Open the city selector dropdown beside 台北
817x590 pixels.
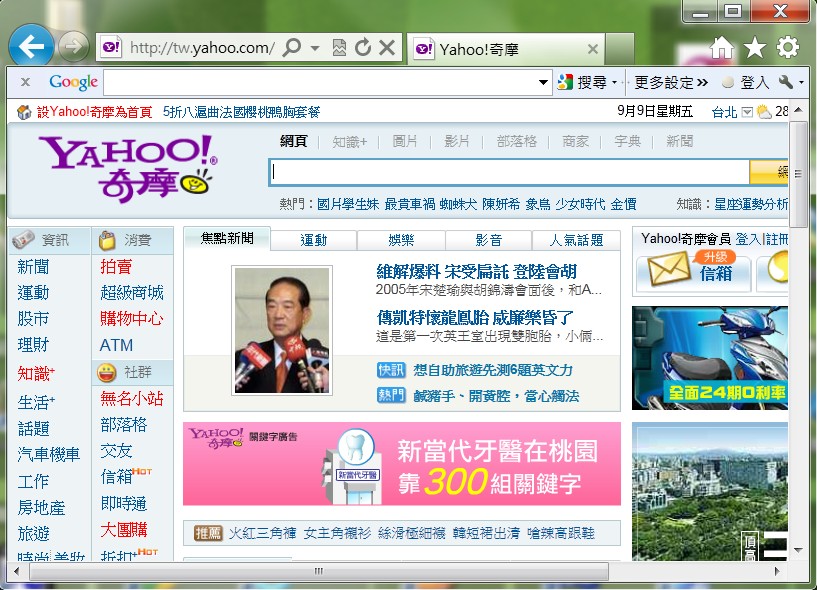(x=747, y=112)
